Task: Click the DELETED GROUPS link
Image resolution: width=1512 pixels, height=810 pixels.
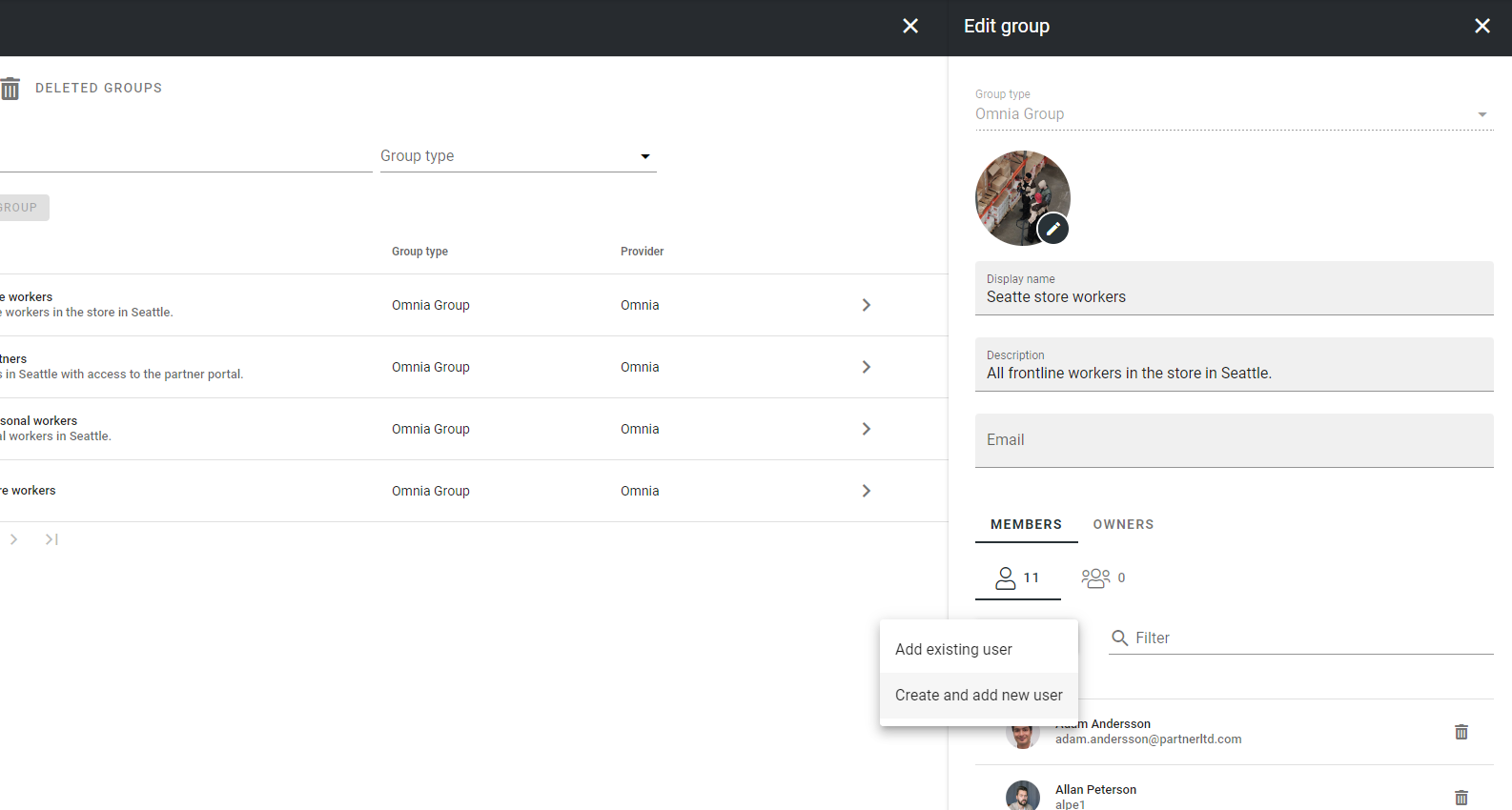Action: 98,88
